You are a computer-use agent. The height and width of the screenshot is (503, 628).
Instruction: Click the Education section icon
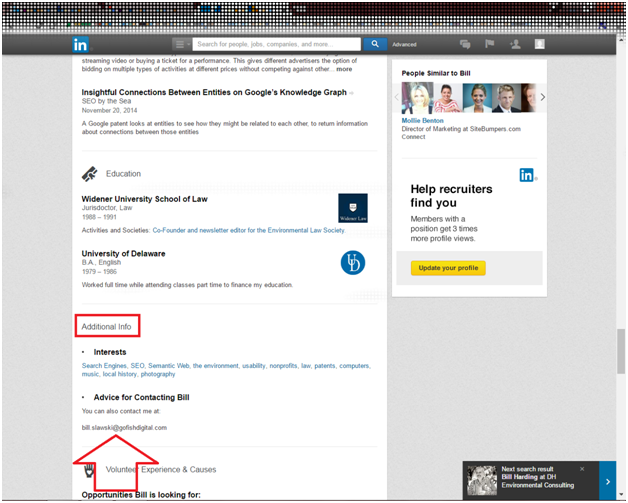[89, 174]
